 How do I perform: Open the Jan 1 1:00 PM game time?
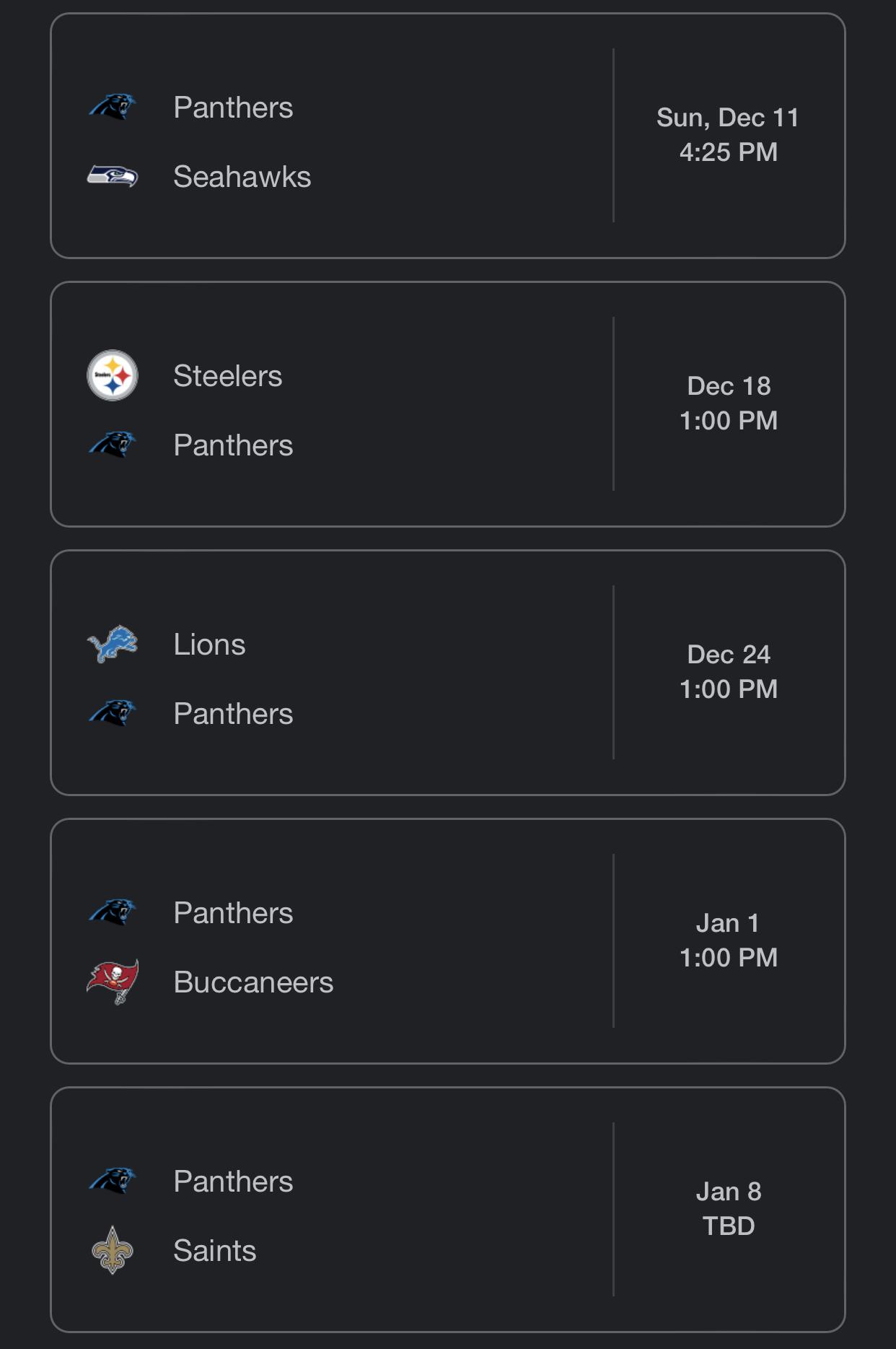729,940
